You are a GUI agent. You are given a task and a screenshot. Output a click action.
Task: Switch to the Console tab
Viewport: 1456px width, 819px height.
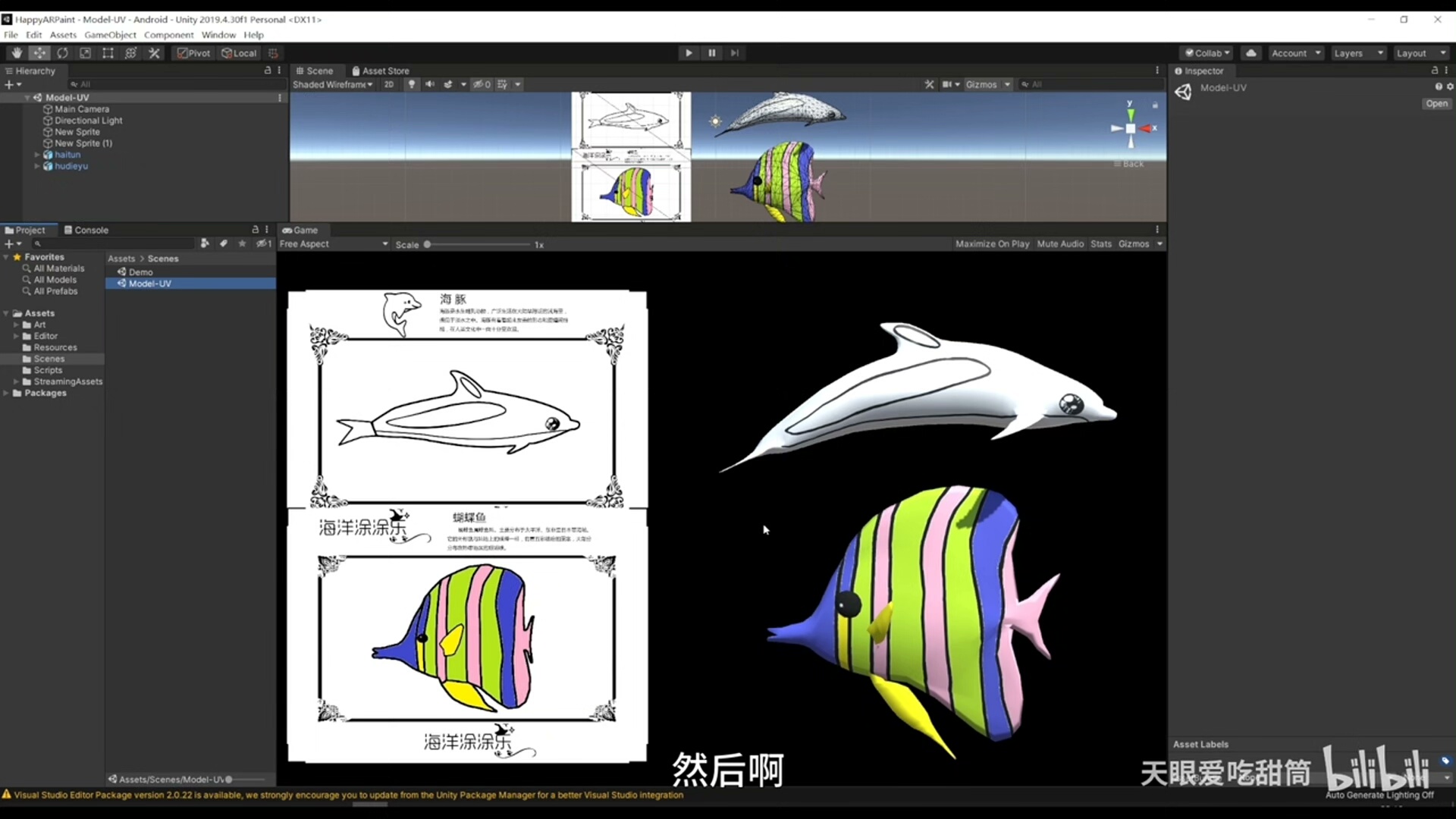[86, 230]
